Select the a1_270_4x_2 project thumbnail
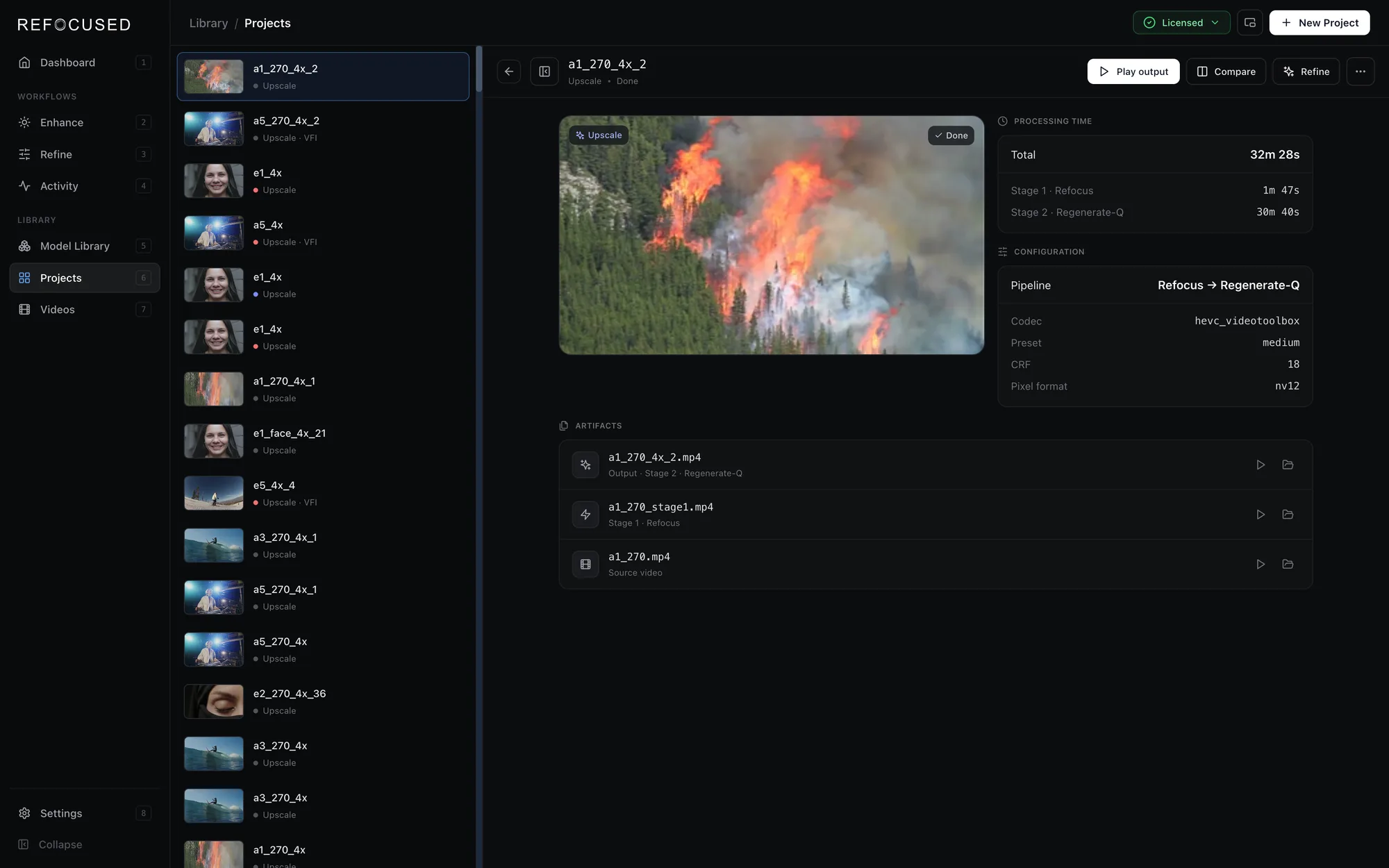The height and width of the screenshot is (868, 1389). pyautogui.click(x=213, y=76)
